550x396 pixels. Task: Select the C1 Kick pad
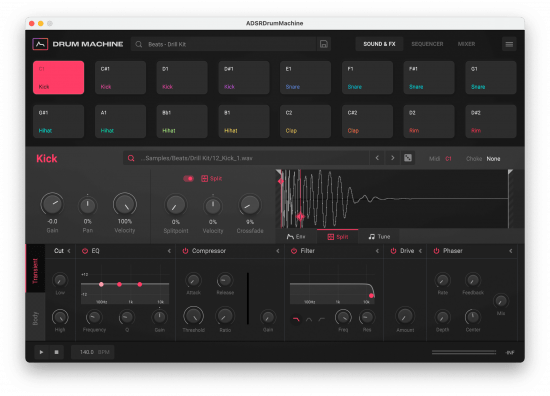59,78
